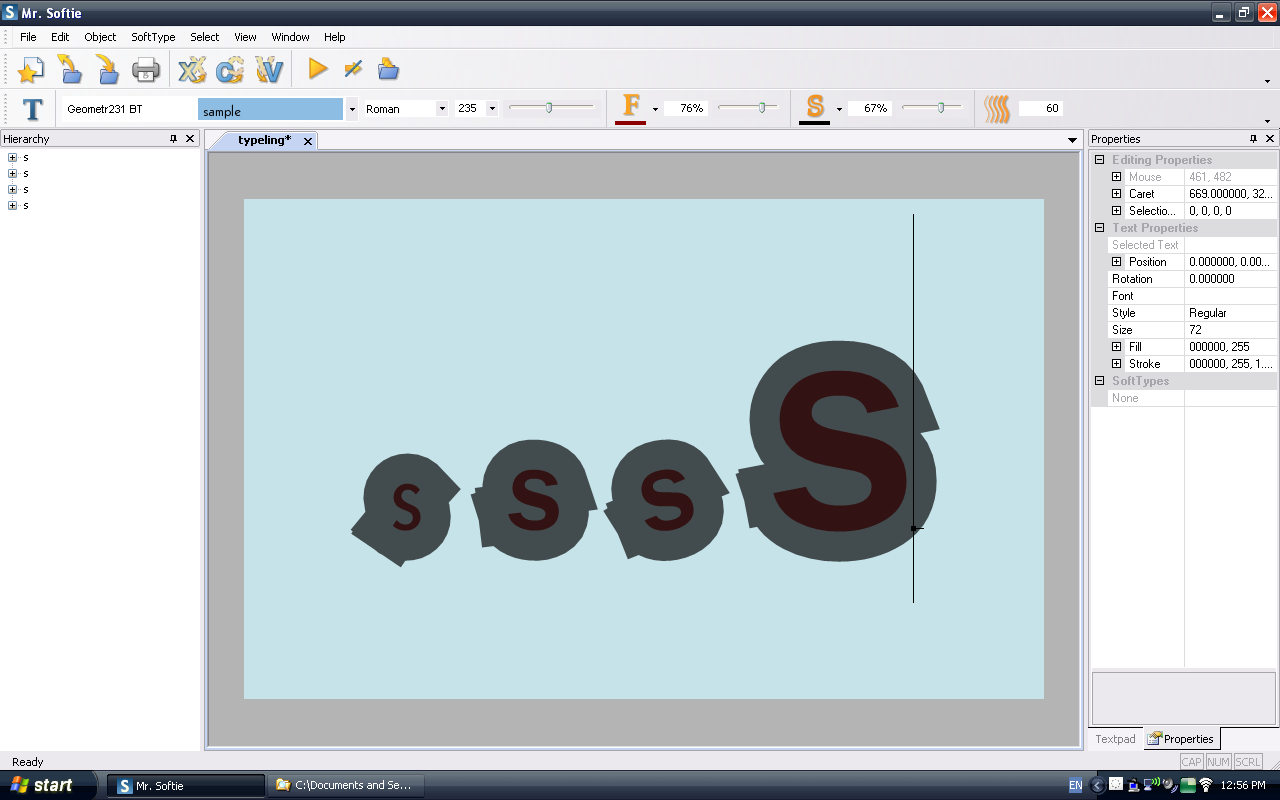Screen dimensions: 1280x800
Task: Close the Properties panel
Action: click(x=1270, y=139)
